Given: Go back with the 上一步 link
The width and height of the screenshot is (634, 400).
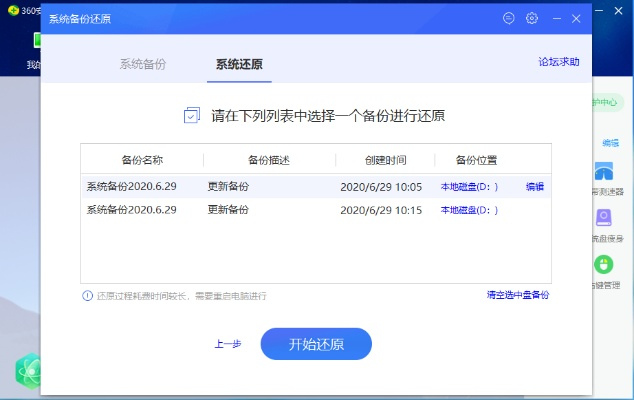Looking at the screenshot, I should pos(228,344).
